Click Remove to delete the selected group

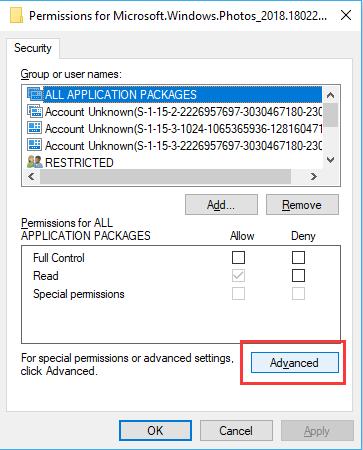(x=302, y=204)
